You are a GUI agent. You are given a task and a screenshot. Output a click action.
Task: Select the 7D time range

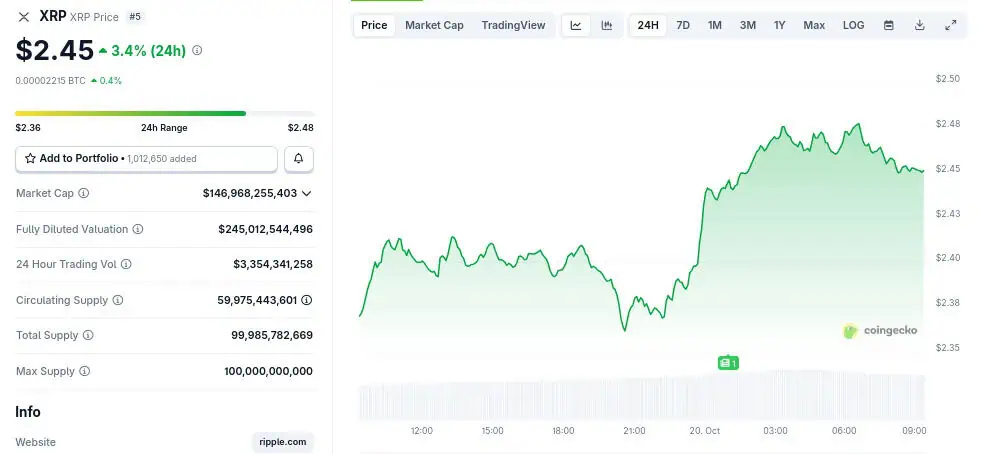(683, 25)
